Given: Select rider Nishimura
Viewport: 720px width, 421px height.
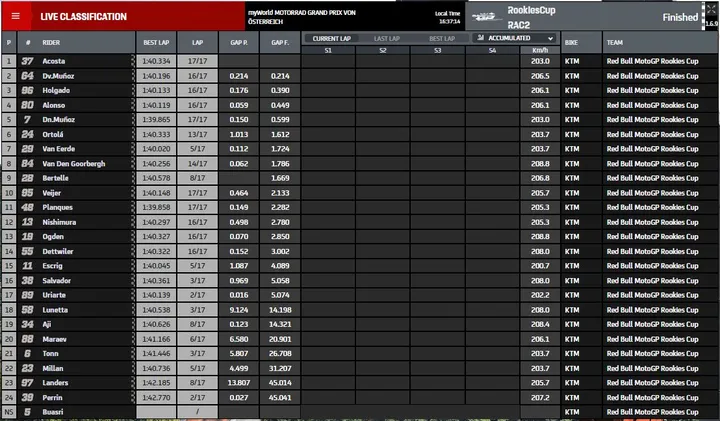Looking at the screenshot, I should tap(59, 222).
